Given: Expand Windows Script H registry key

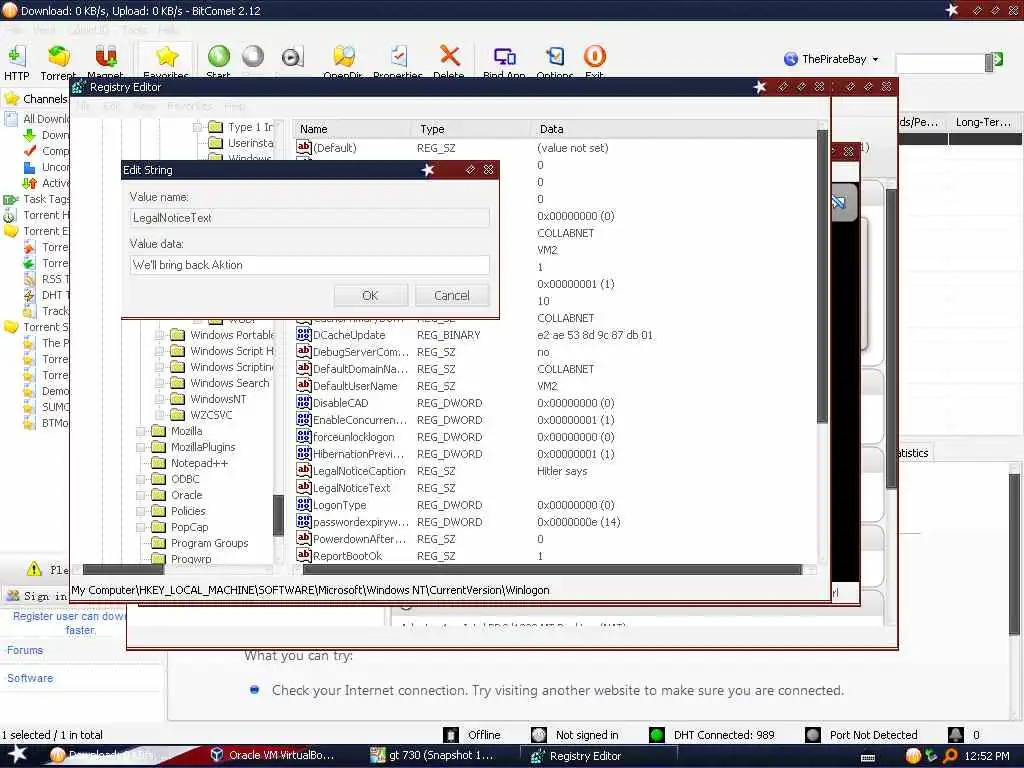Looking at the screenshot, I should (x=159, y=351).
